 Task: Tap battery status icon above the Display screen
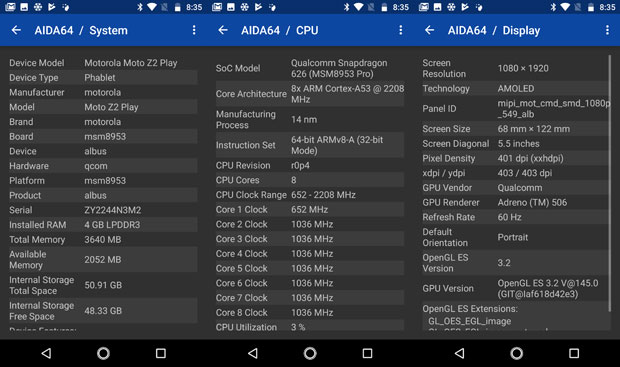point(591,7)
